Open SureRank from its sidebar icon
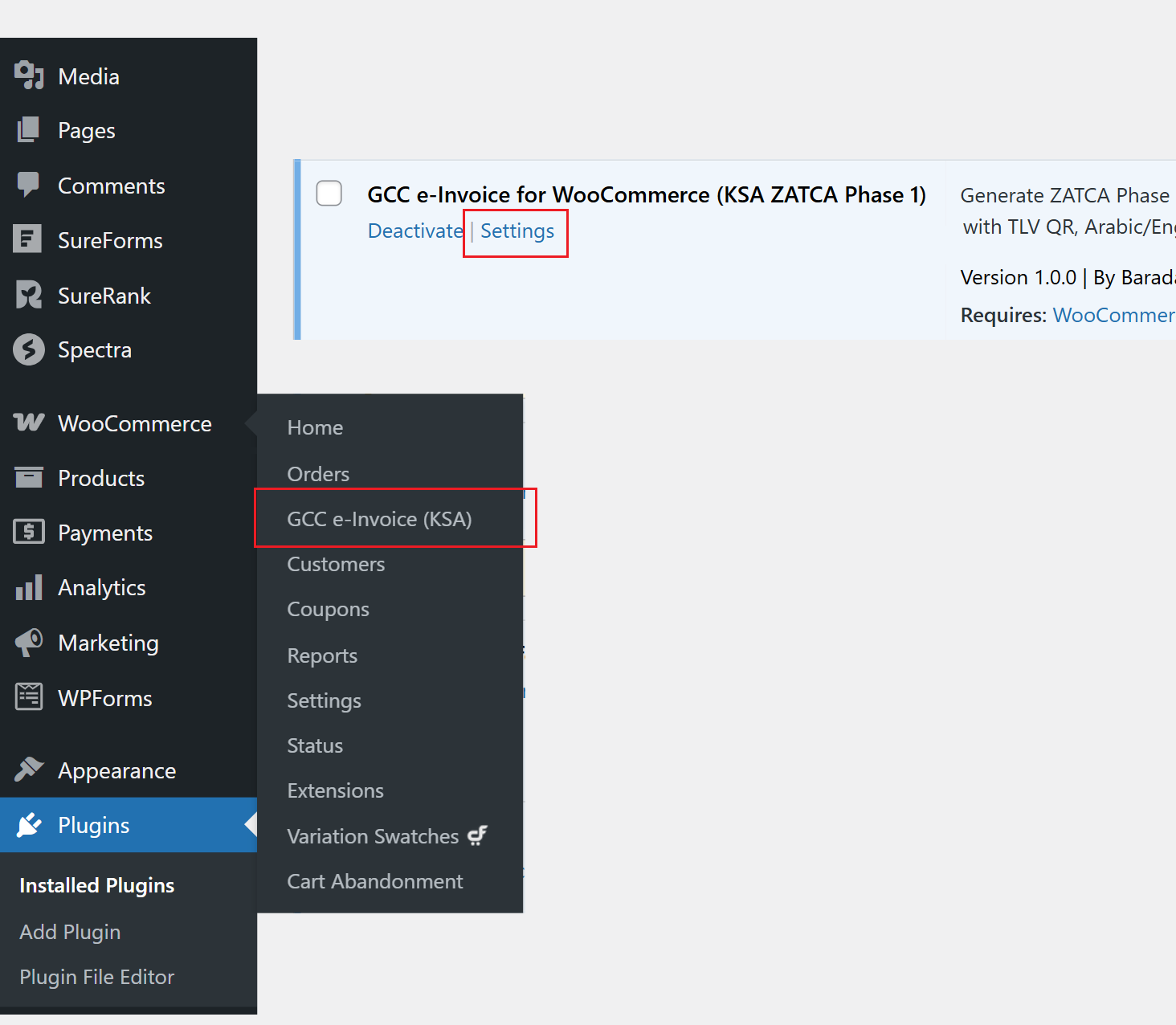The height and width of the screenshot is (1025, 1176). click(28, 295)
